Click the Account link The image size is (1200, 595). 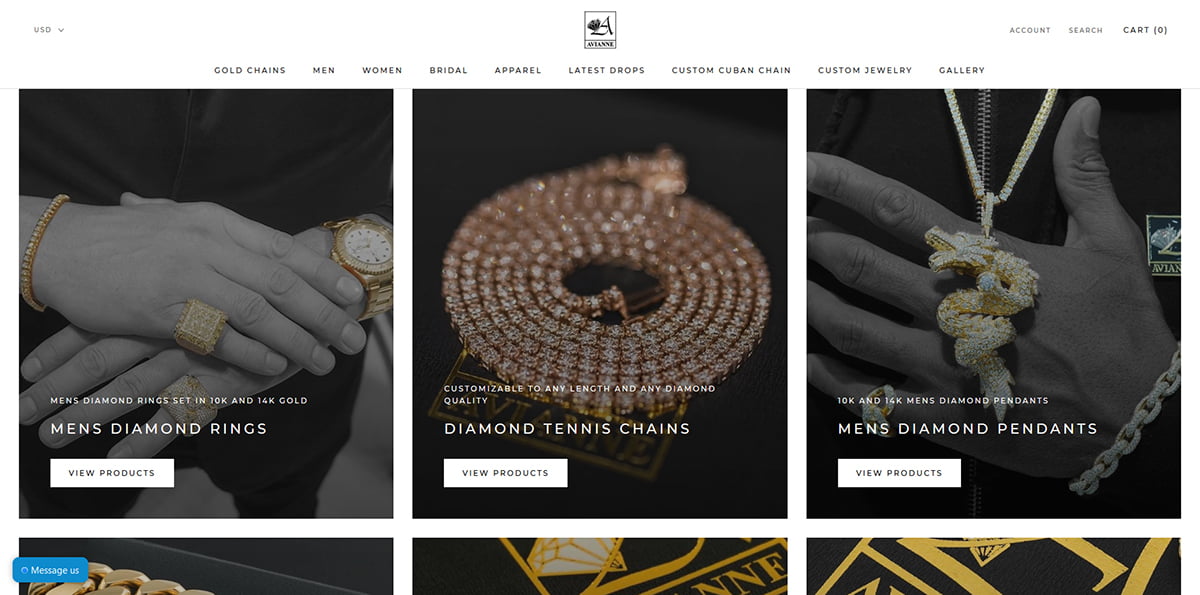tap(1030, 31)
